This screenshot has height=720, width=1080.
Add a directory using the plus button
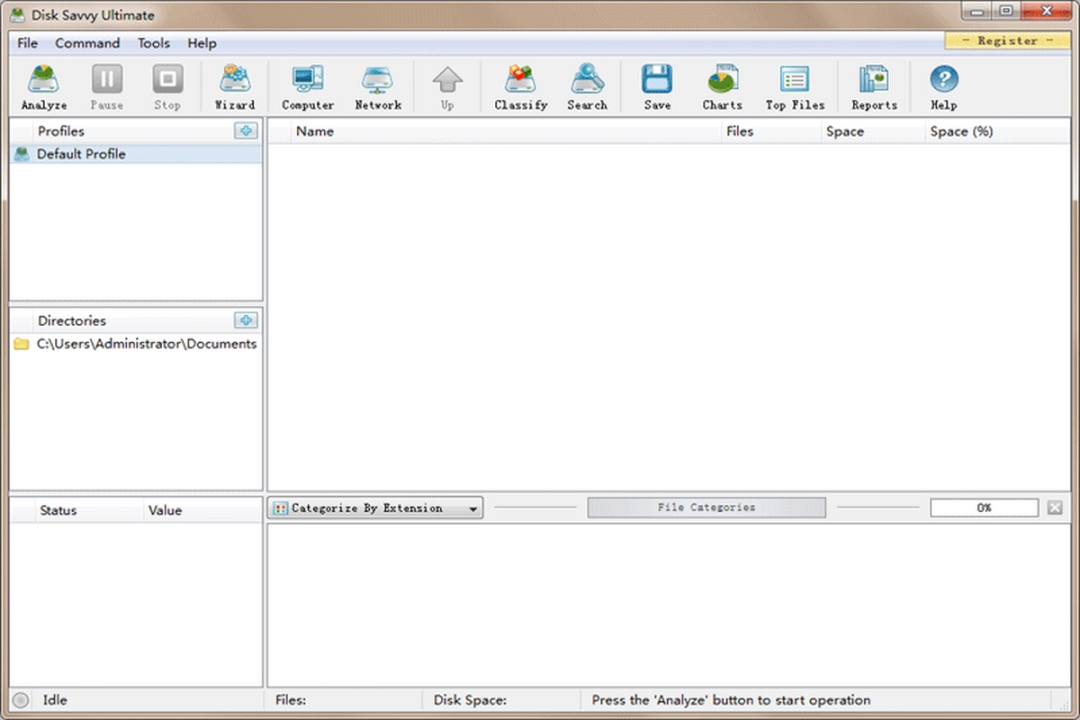click(245, 320)
